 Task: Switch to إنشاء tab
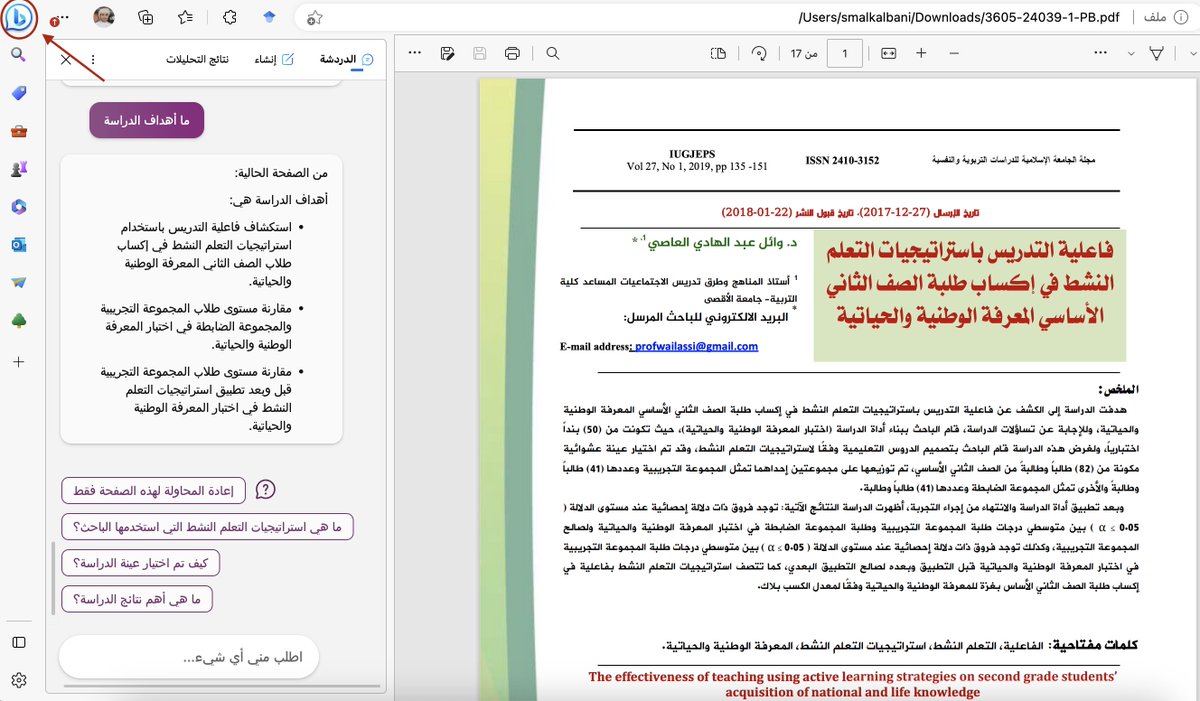click(274, 60)
